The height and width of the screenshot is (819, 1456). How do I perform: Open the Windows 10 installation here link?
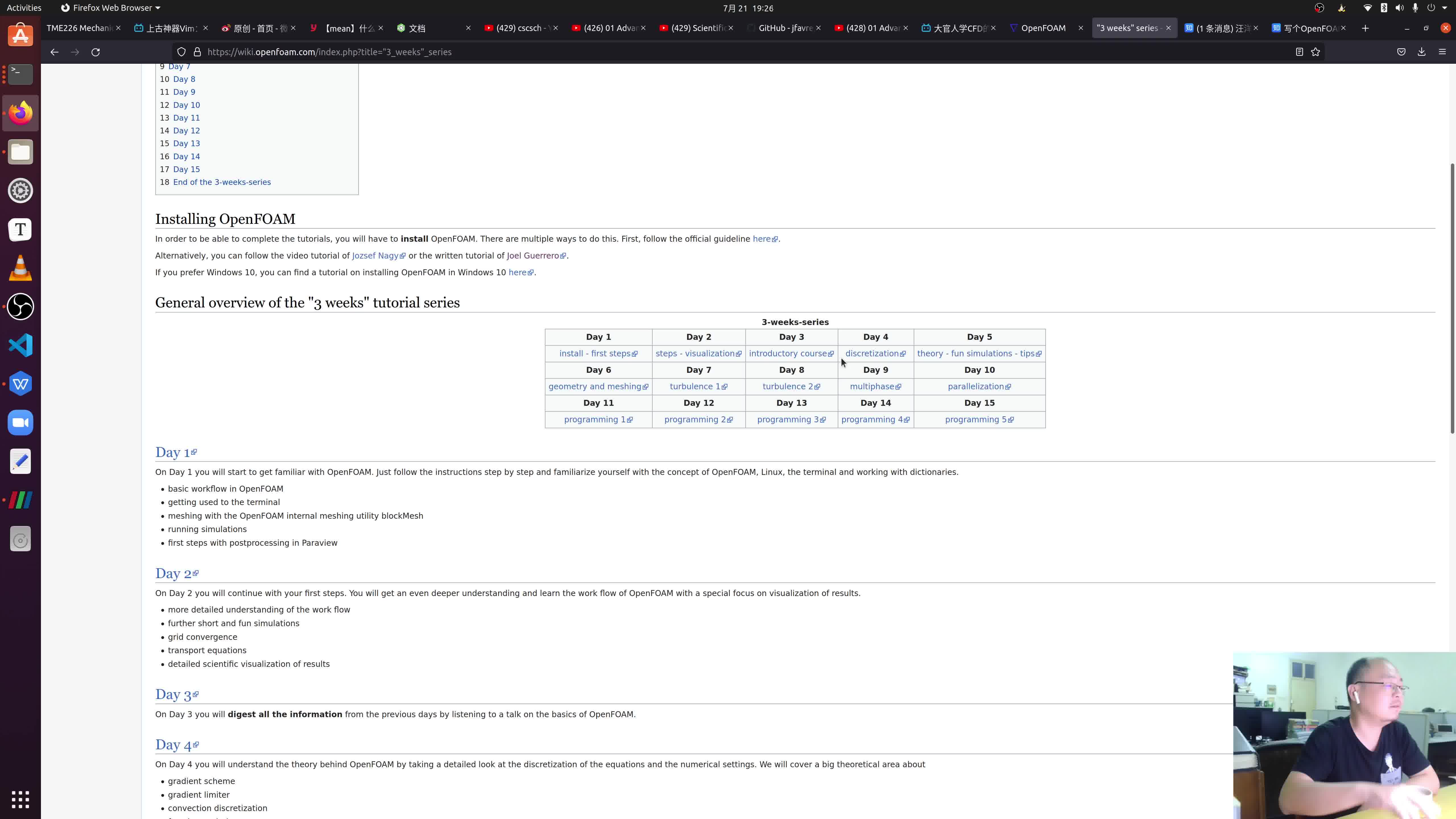[x=521, y=272]
